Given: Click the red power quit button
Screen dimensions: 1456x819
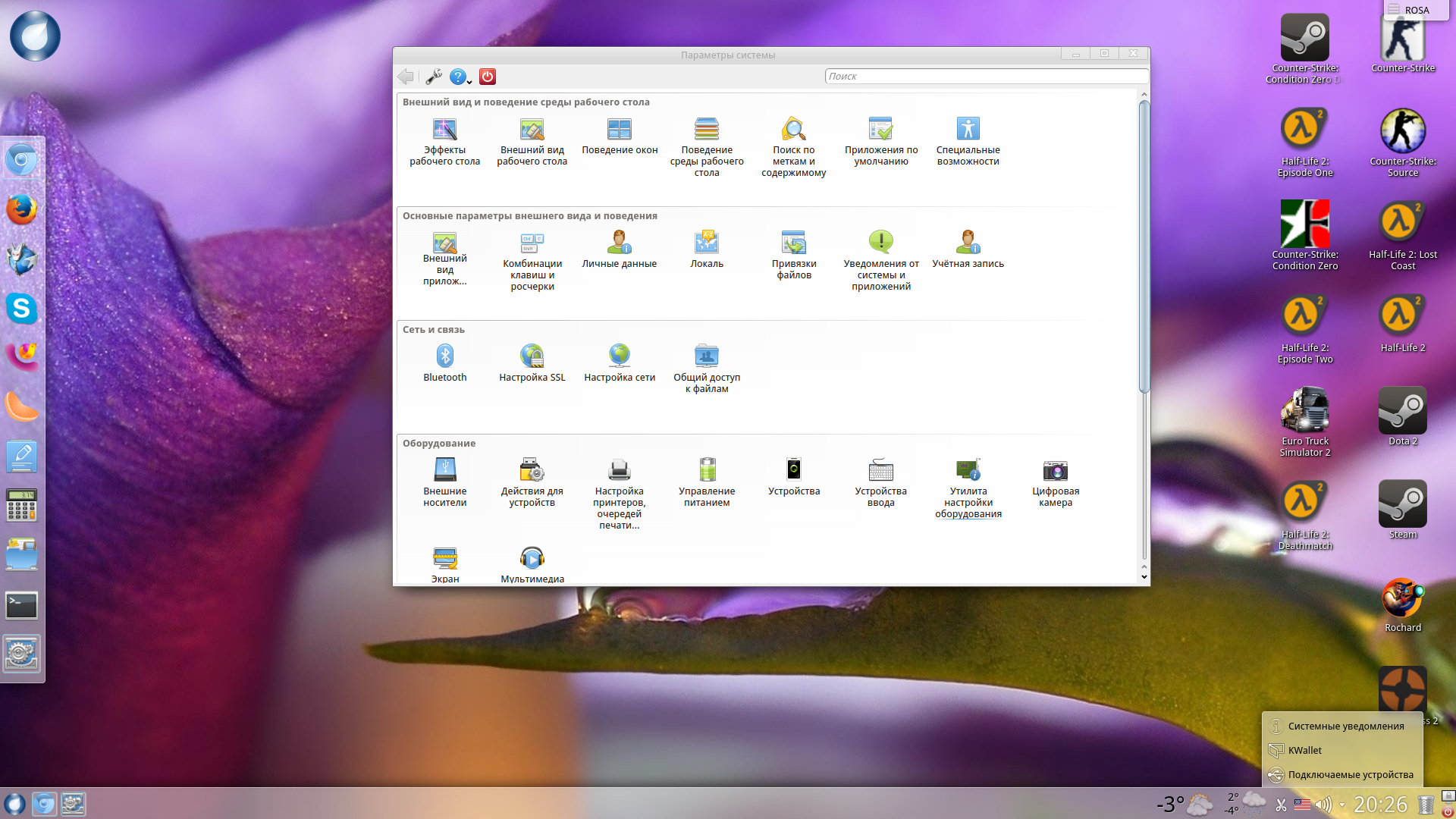Looking at the screenshot, I should pos(488,77).
